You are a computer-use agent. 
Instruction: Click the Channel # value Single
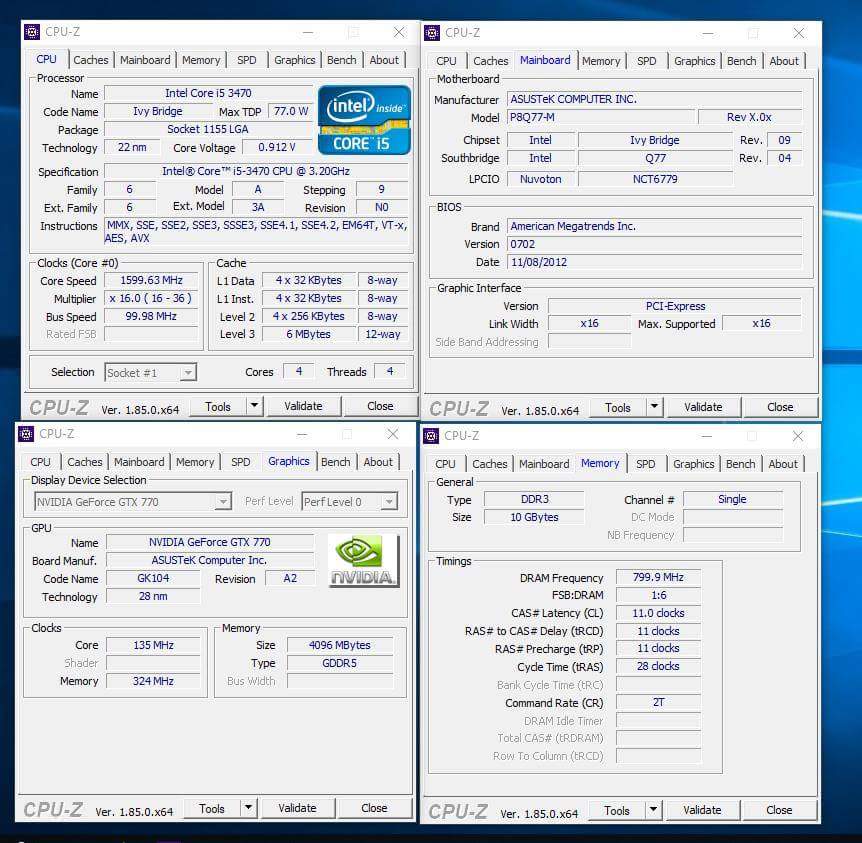click(x=733, y=499)
